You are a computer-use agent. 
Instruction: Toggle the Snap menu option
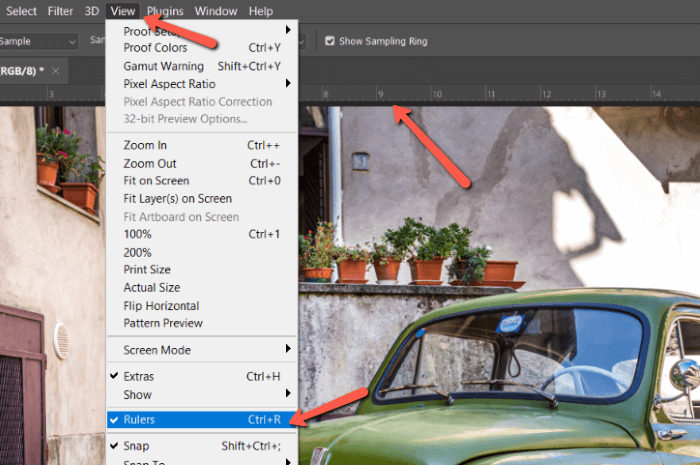[x=135, y=446]
